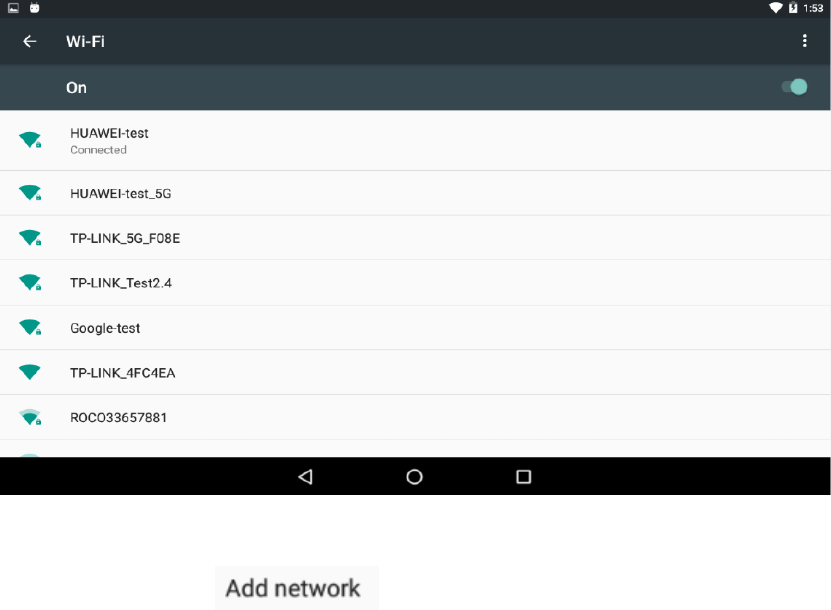Choose TP-LINK_5G_F08E network

click(415, 238)
